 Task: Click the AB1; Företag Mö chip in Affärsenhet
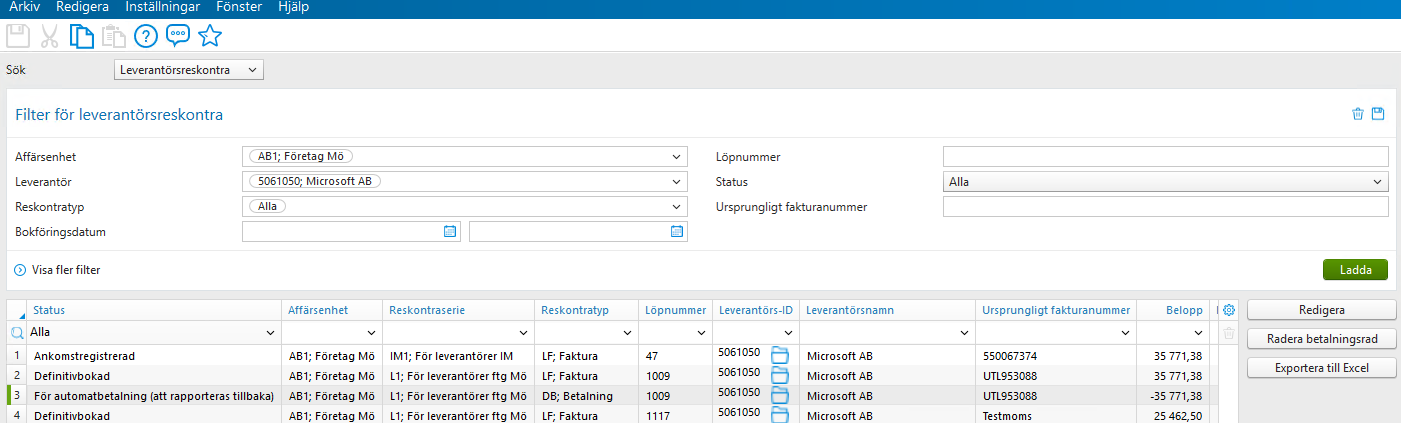point(301,156)
